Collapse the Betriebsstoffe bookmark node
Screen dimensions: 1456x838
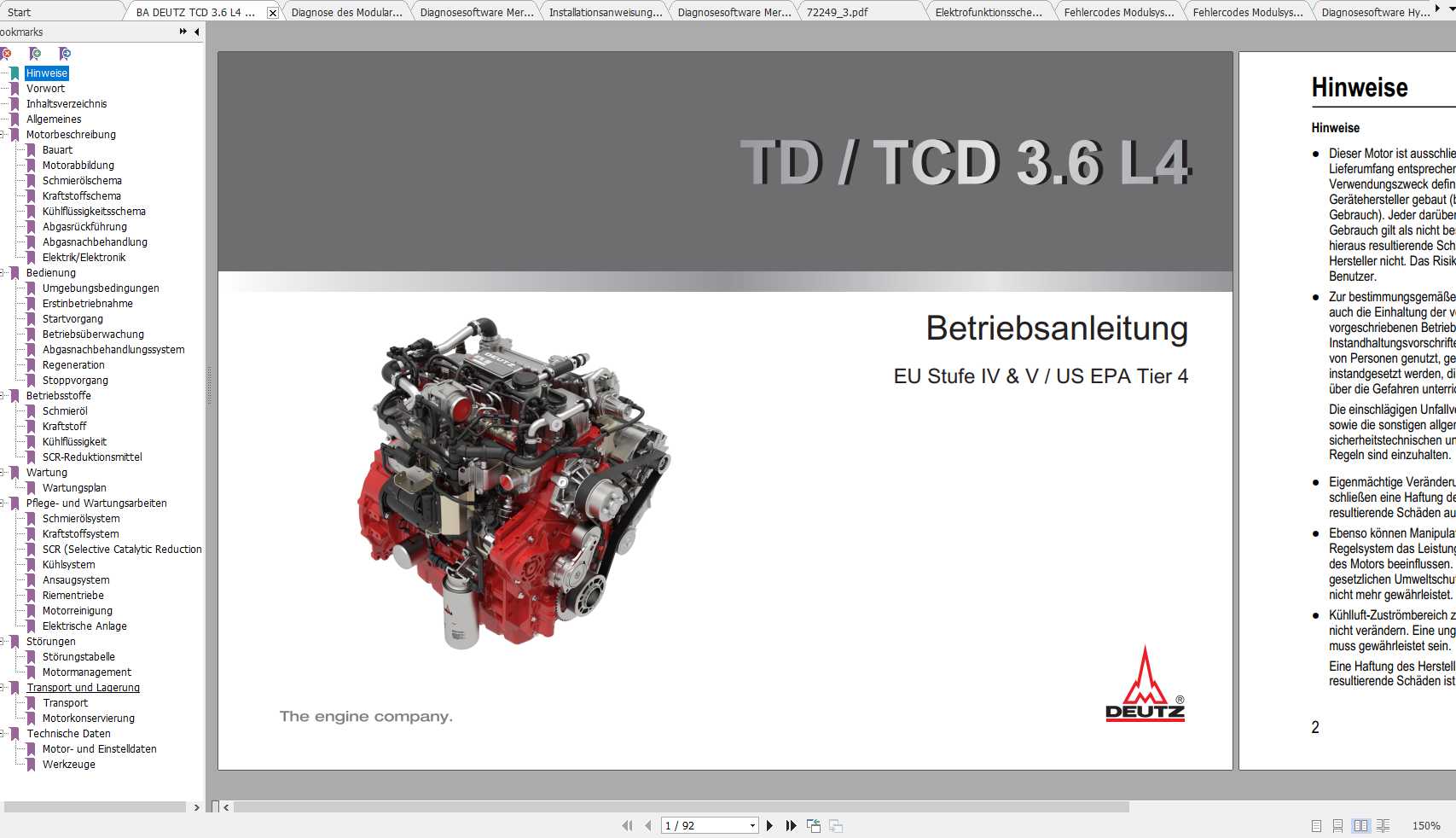click(3, 396)
